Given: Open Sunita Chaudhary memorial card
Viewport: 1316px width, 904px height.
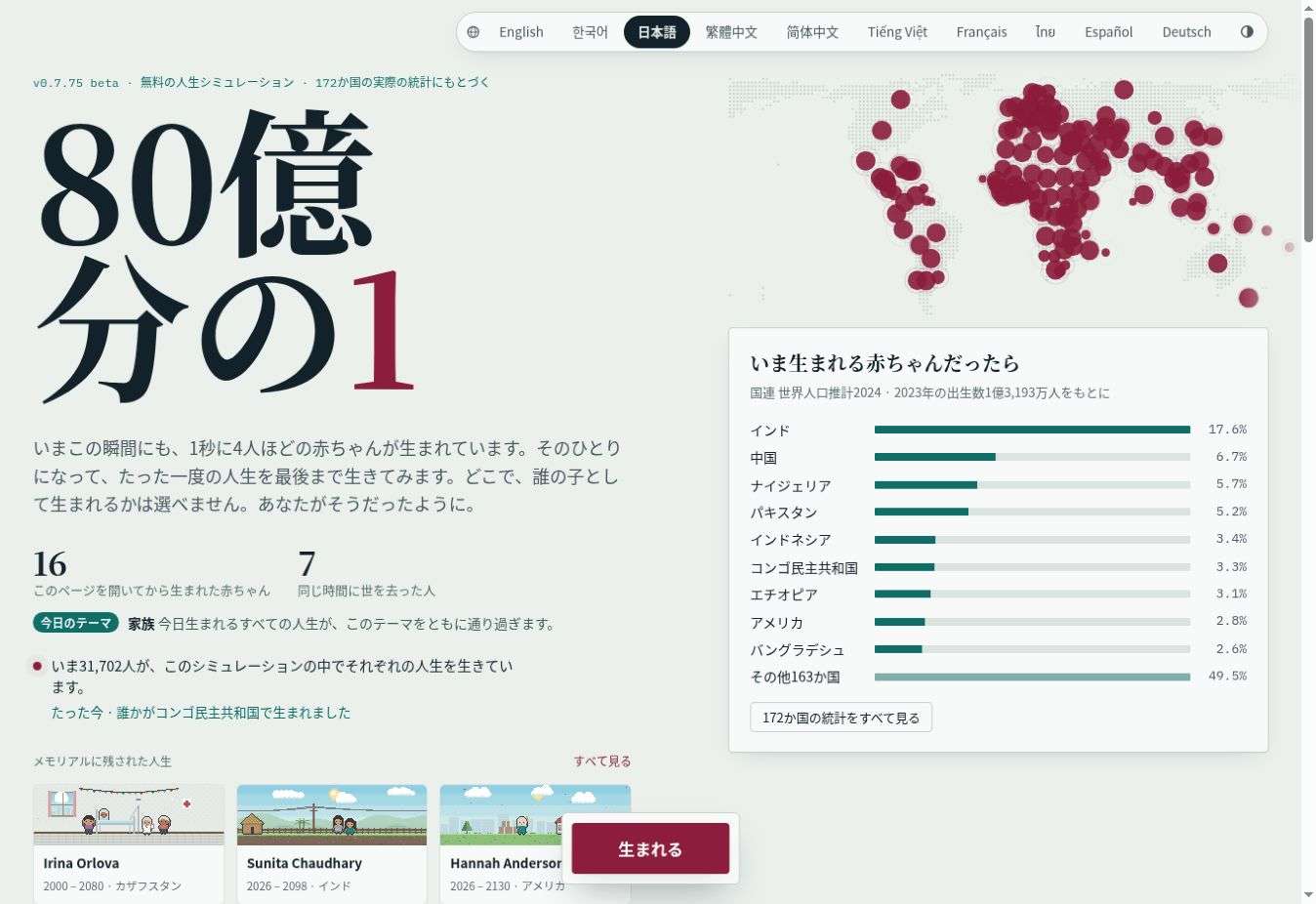Looking at the screenshot, I should coord(332,844).
